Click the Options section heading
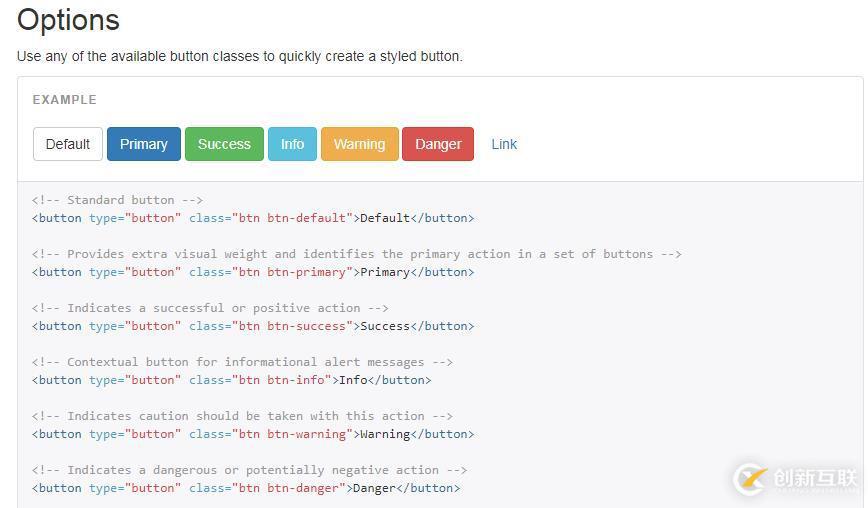The image size is (868, 508). click(x=68, y=20)
